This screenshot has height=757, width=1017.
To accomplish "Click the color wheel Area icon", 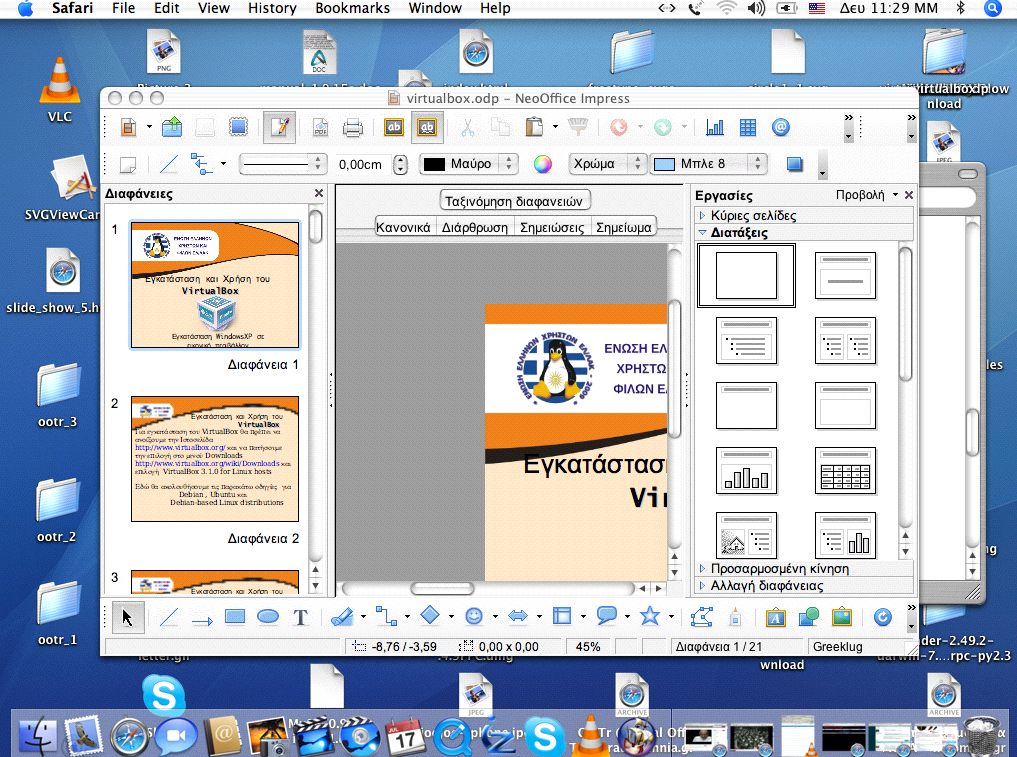I will click(543, 164).
